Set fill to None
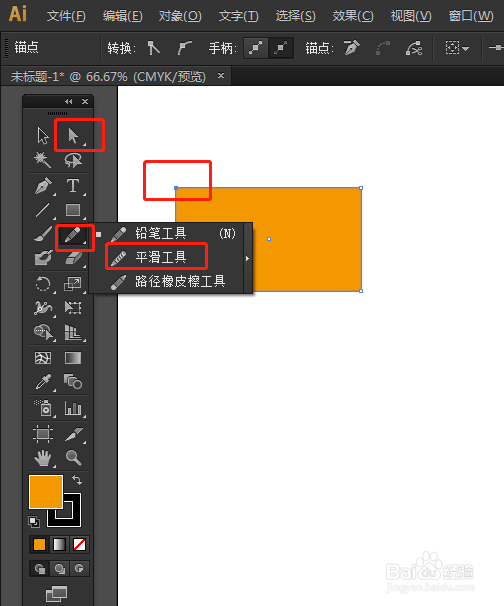Screen dimensions: 504x606 pyautogui.click(x=80, y=545)
